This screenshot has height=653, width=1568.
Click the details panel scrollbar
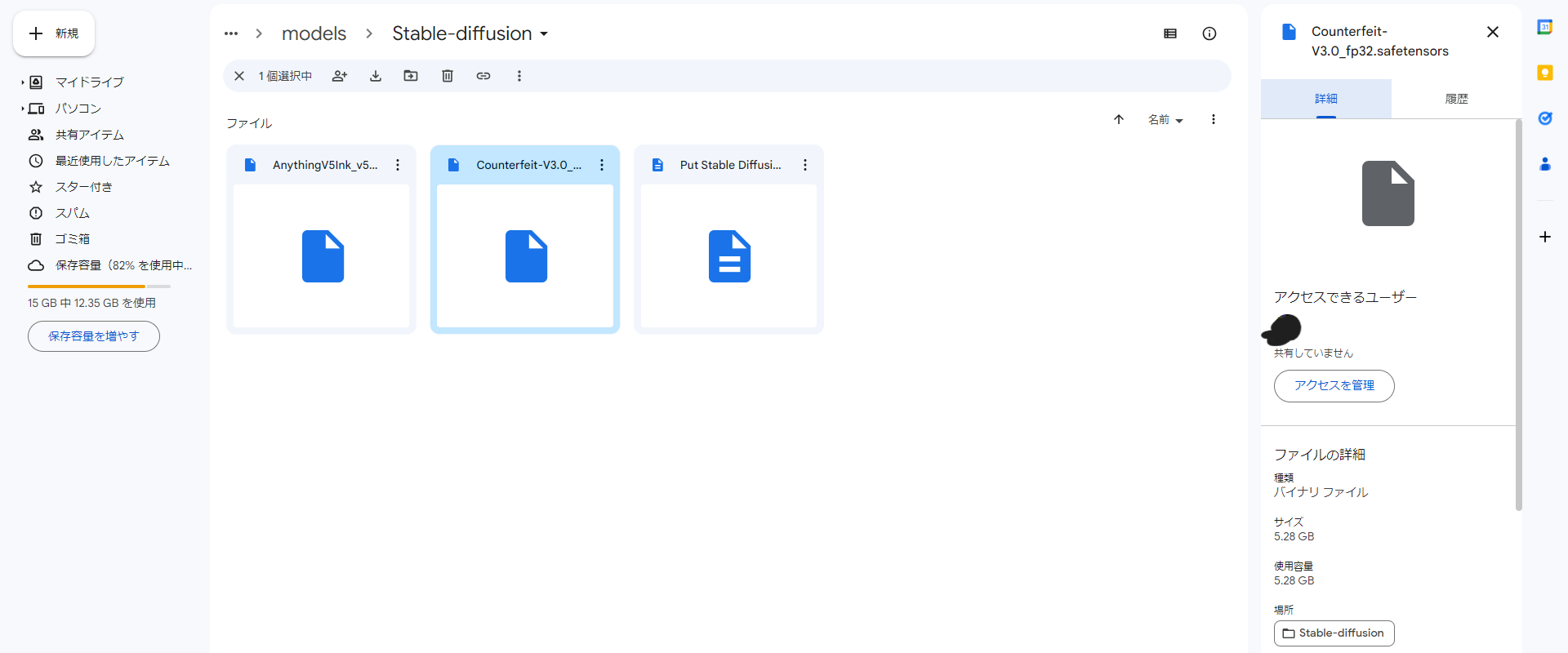[1519, 315]
